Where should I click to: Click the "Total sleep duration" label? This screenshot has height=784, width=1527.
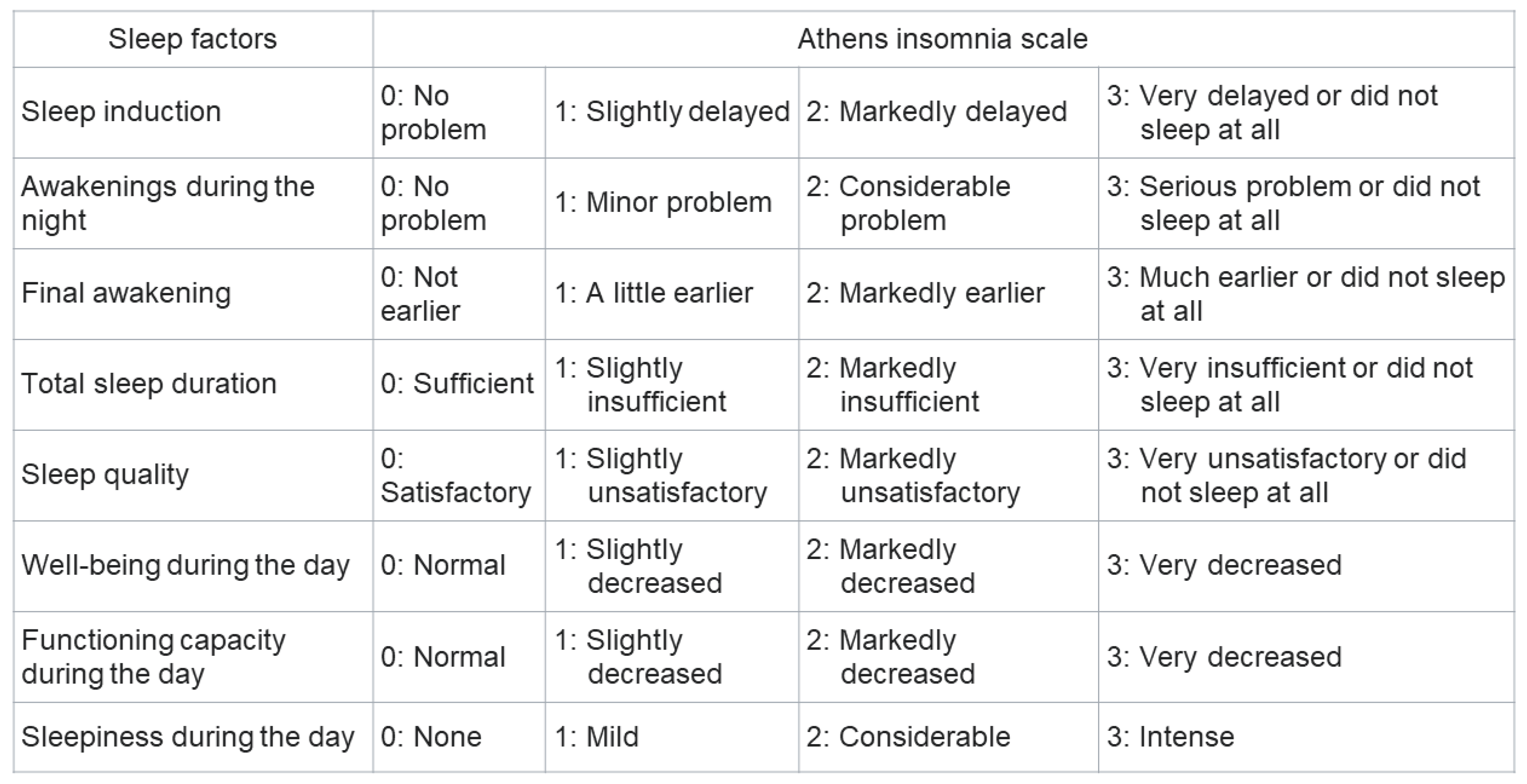tap(149, 384)
